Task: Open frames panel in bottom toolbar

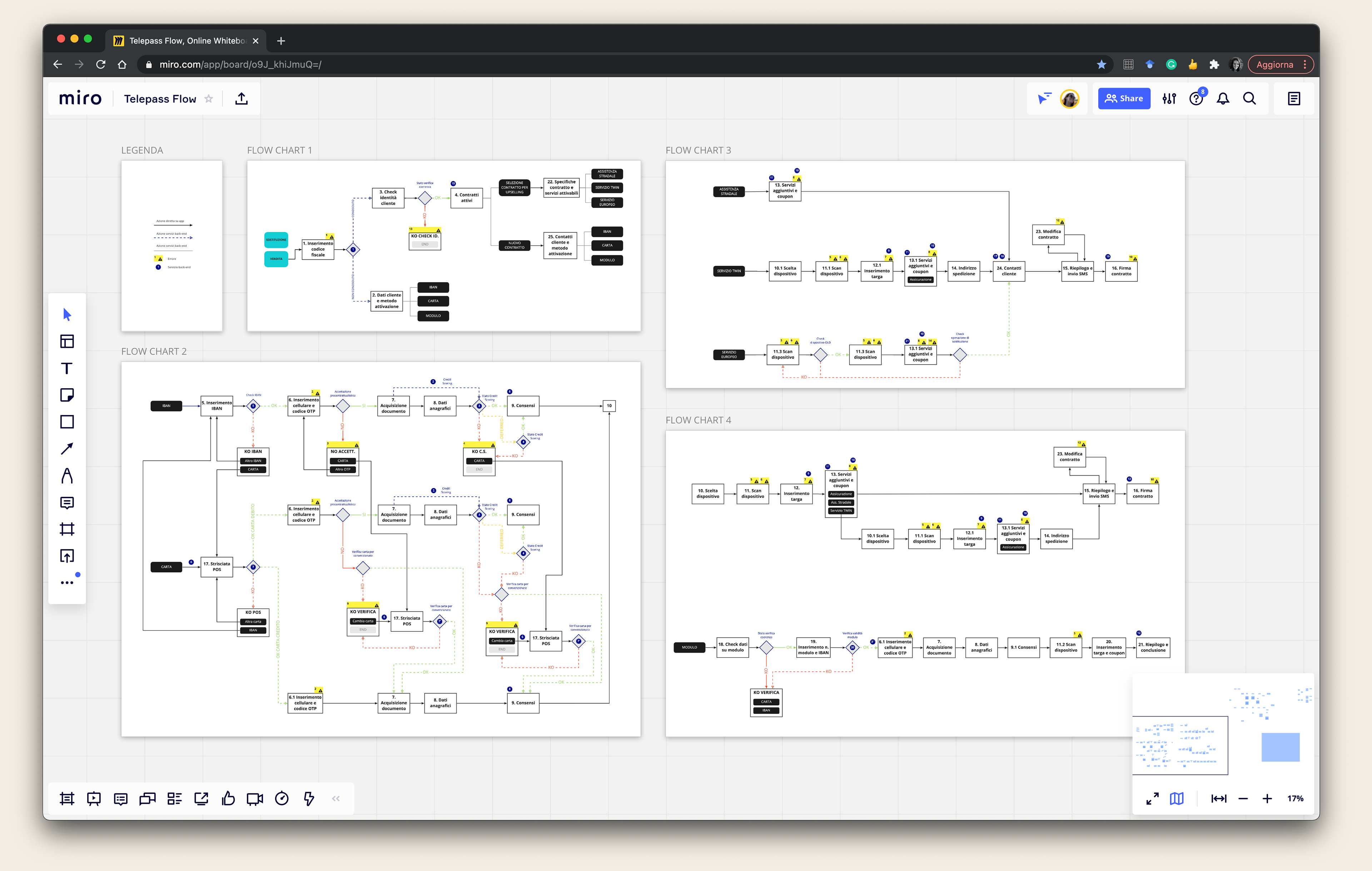Action: click(67, 799)
